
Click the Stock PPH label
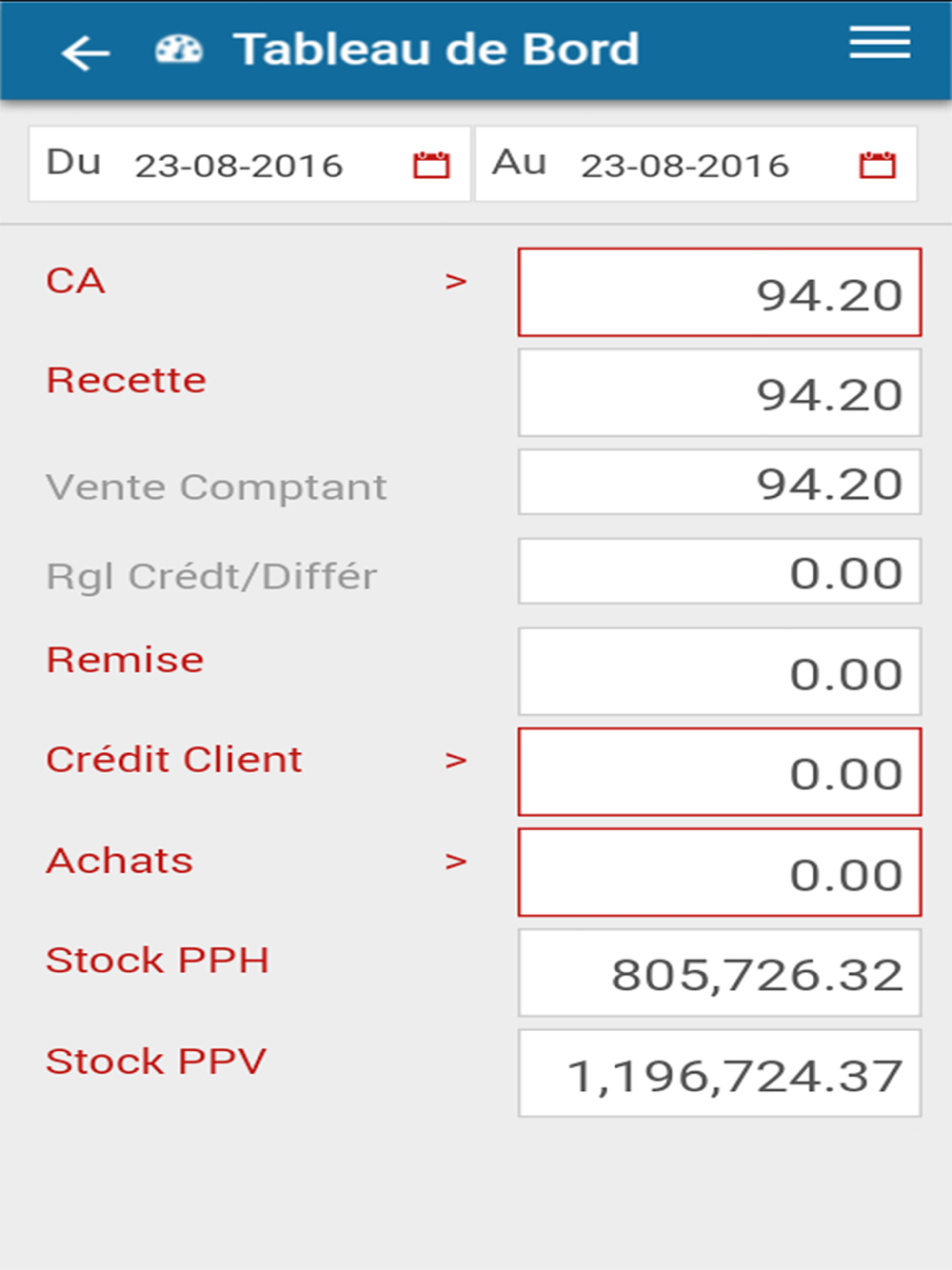coord(158,961)
